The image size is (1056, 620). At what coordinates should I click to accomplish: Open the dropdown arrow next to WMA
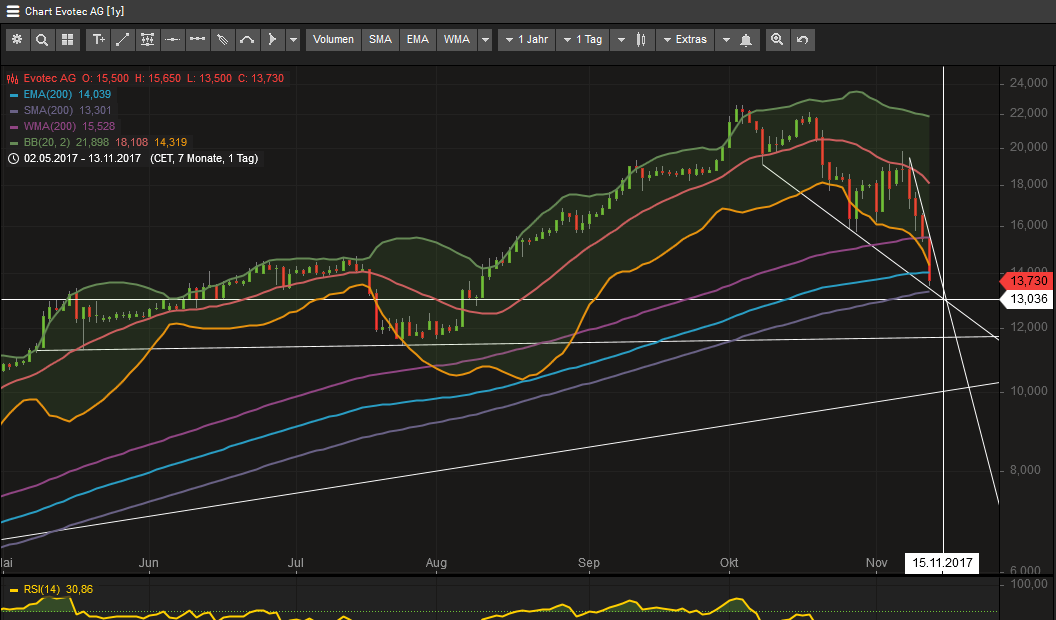pos(485,40)
